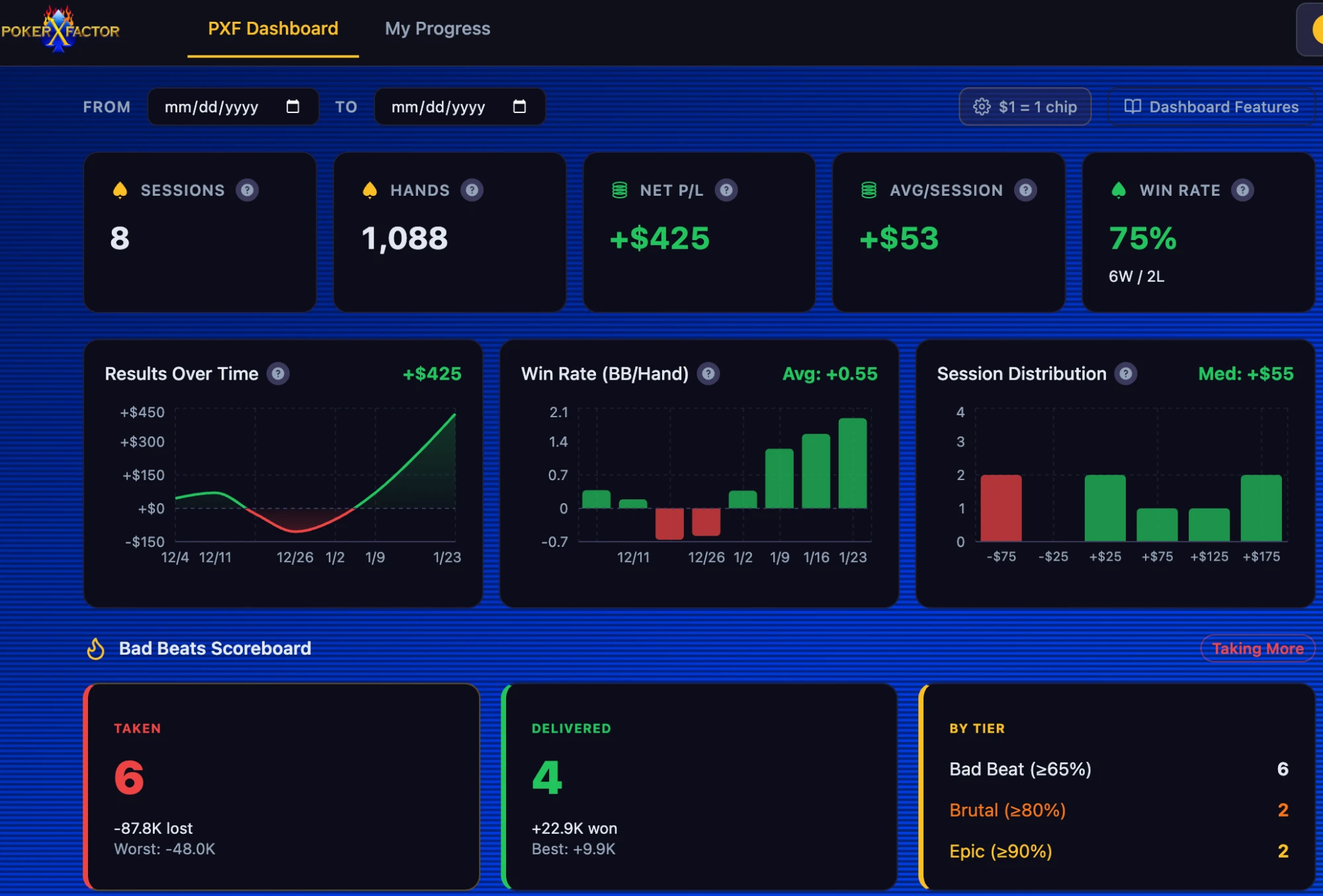Click help icon for Session Distribution

[1125, 374]
